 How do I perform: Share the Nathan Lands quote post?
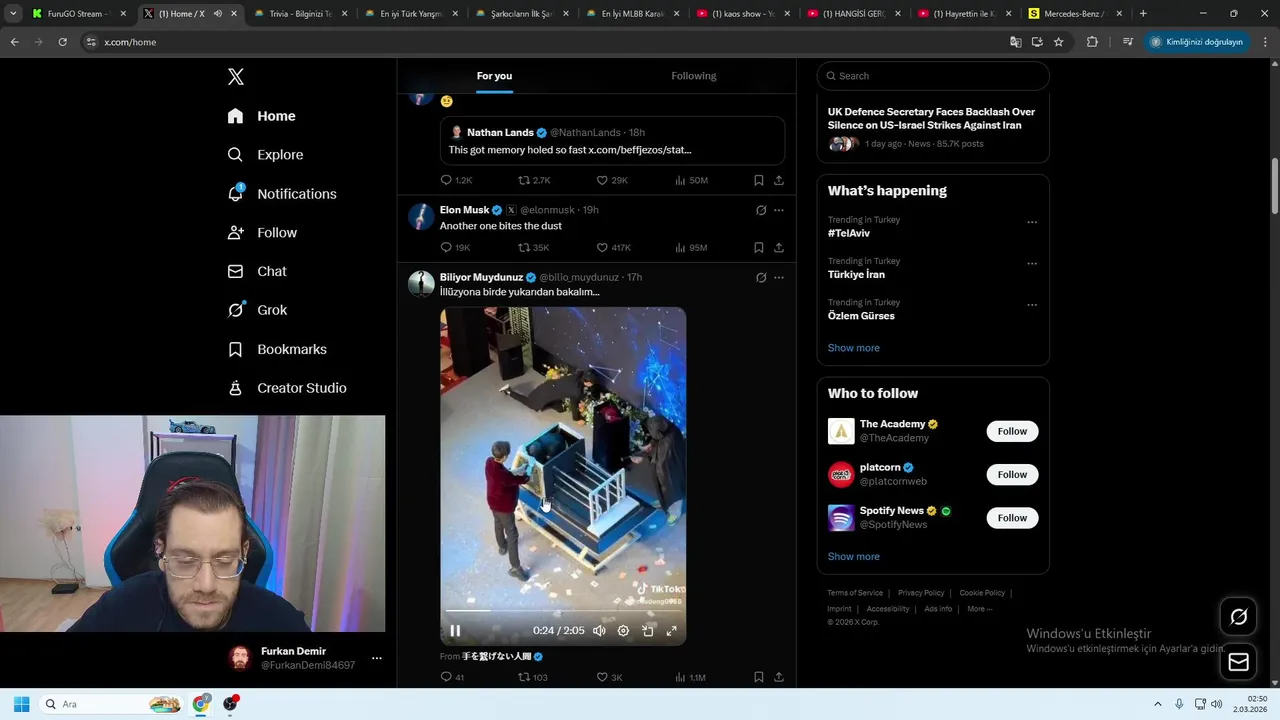tap(779, 180)
